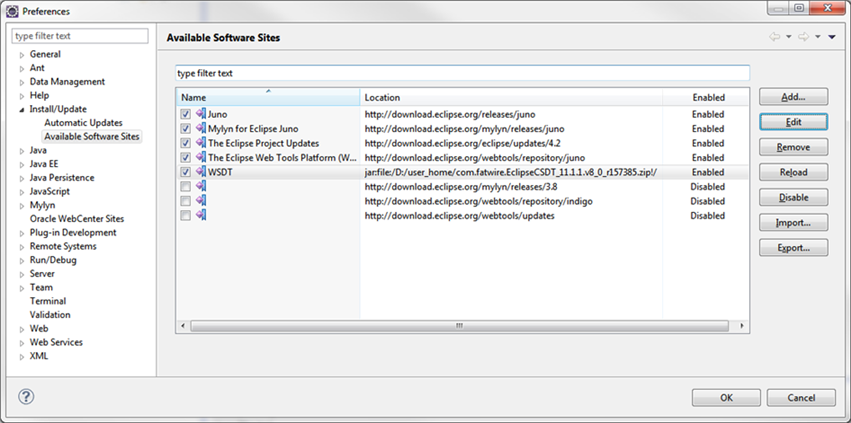Uncheck the WSDT site checkbox
The image size is (851, 423).
(x=186, y=172)
